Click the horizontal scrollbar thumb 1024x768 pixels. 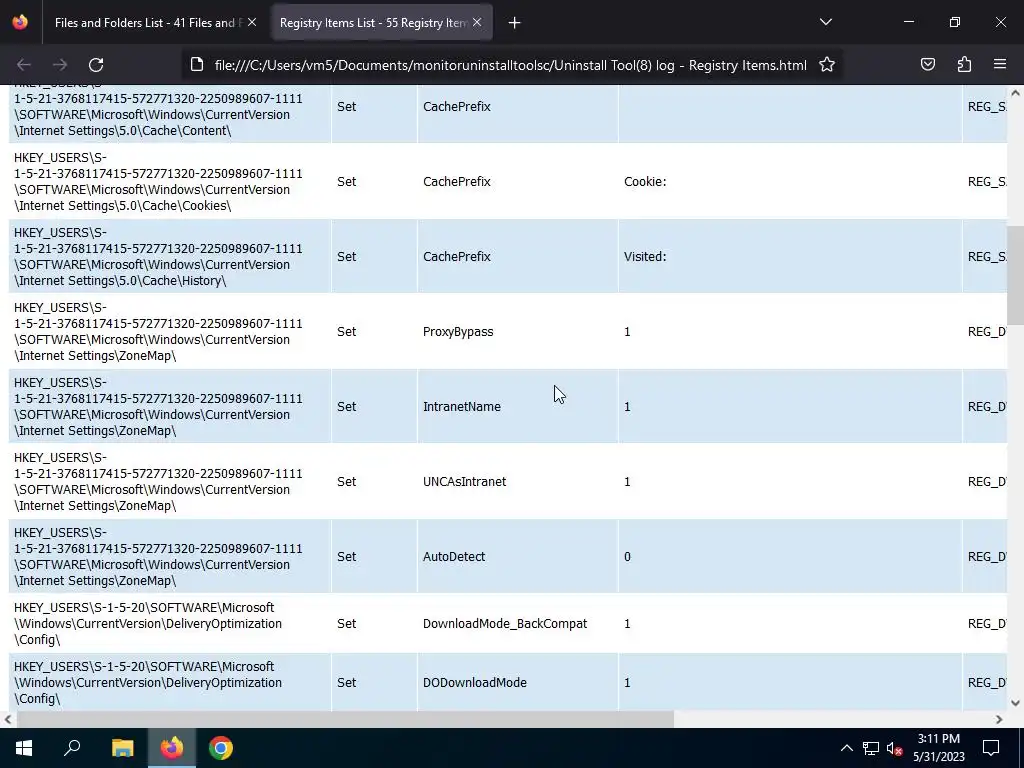point(345,719)
